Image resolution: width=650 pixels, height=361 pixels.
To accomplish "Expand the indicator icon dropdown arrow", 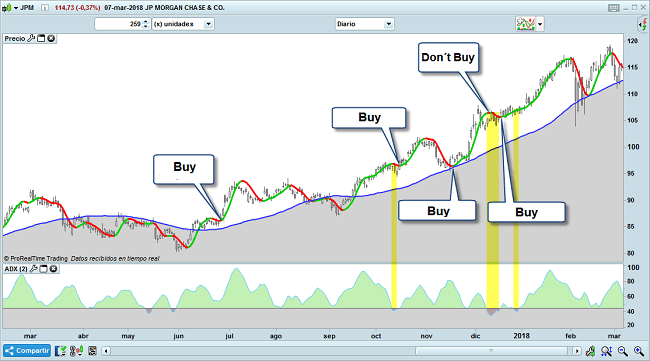I will 540,24.
